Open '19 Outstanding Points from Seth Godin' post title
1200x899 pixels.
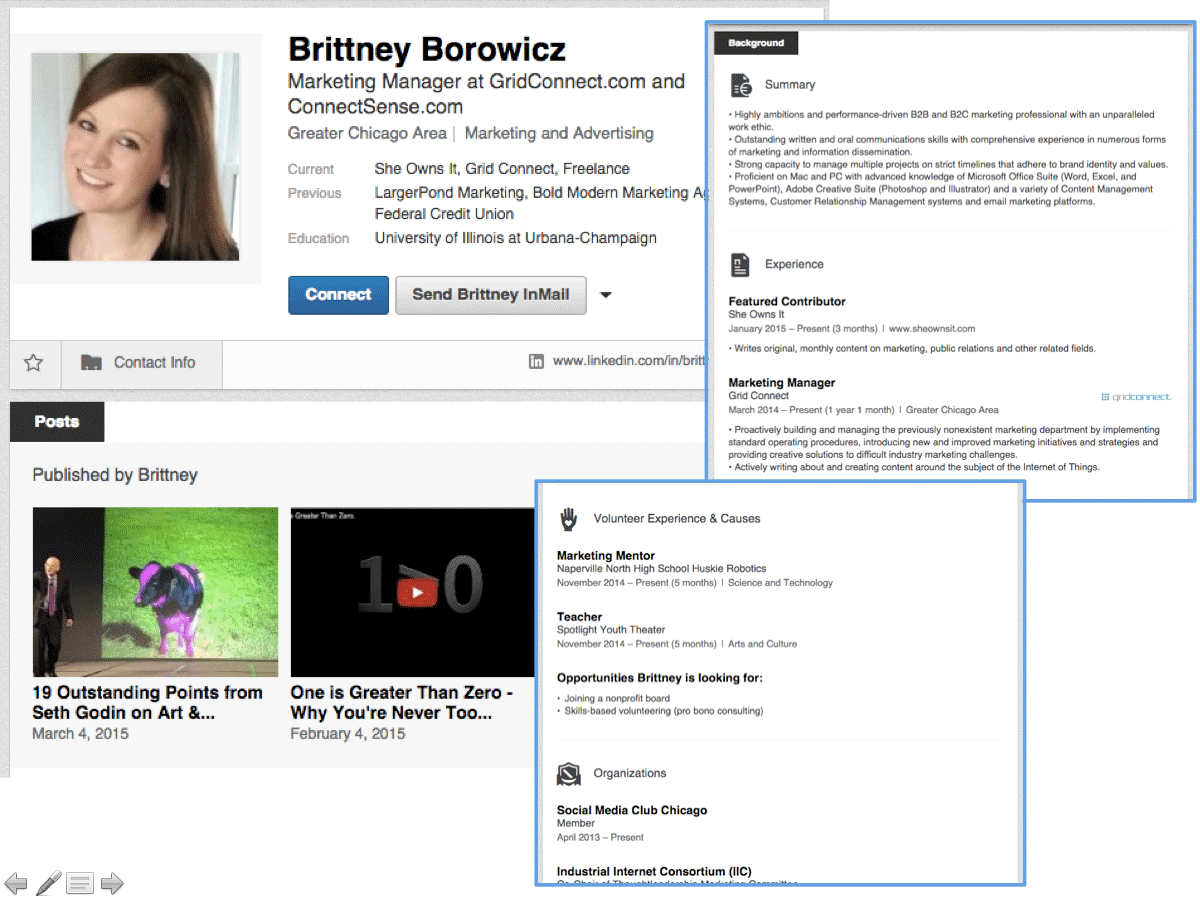147,702
